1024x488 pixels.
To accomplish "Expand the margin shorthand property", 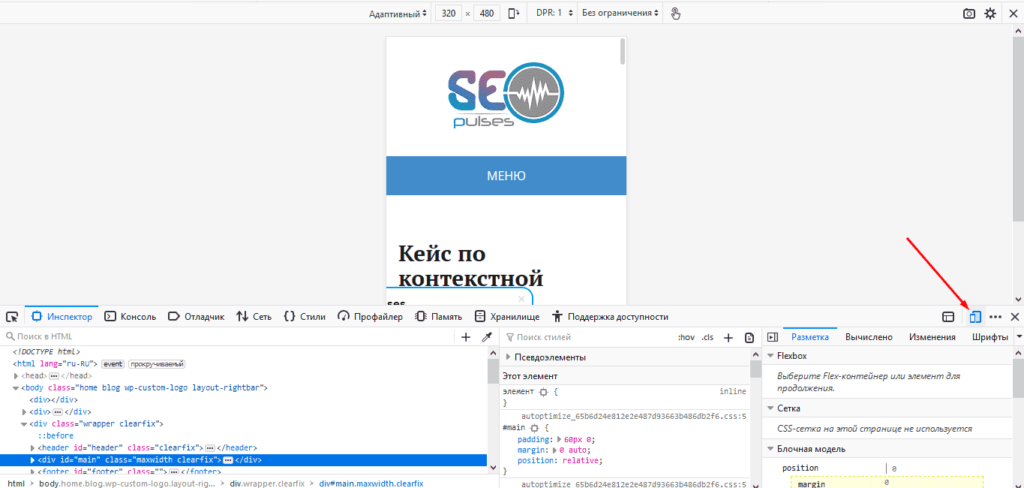I will pyautogui.click(x=554, y=450).
